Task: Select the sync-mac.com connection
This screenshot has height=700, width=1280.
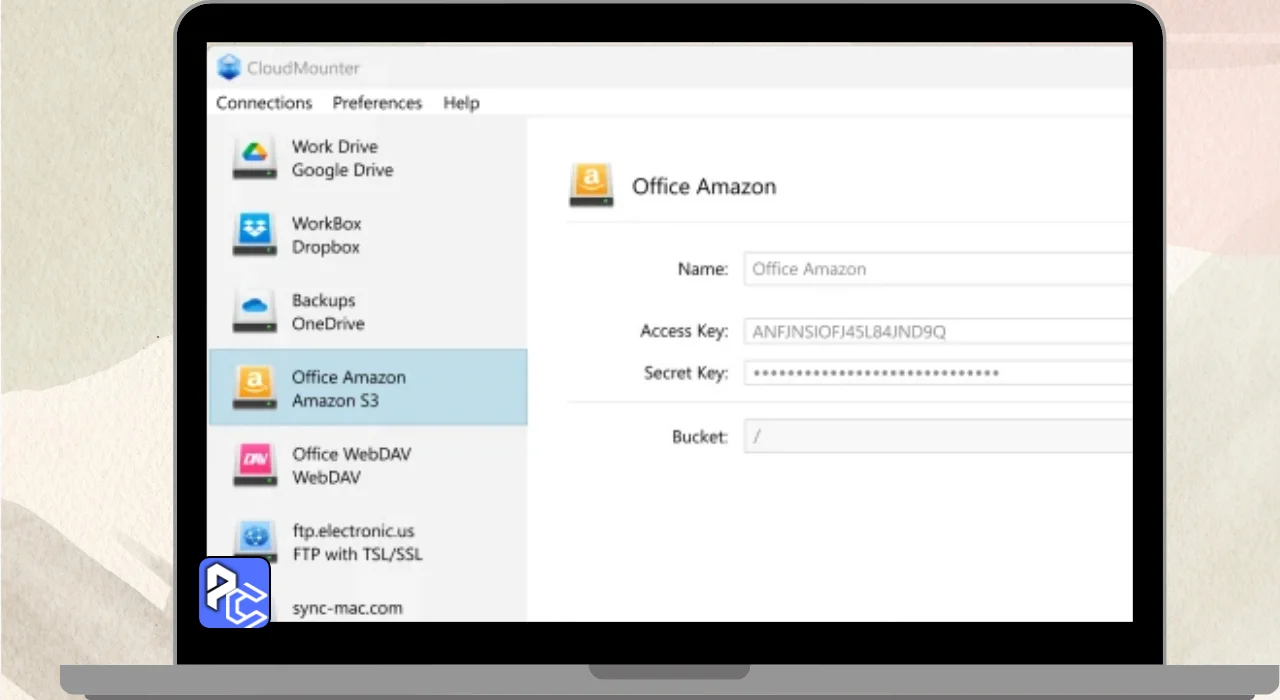Action: tap(347, 608)
